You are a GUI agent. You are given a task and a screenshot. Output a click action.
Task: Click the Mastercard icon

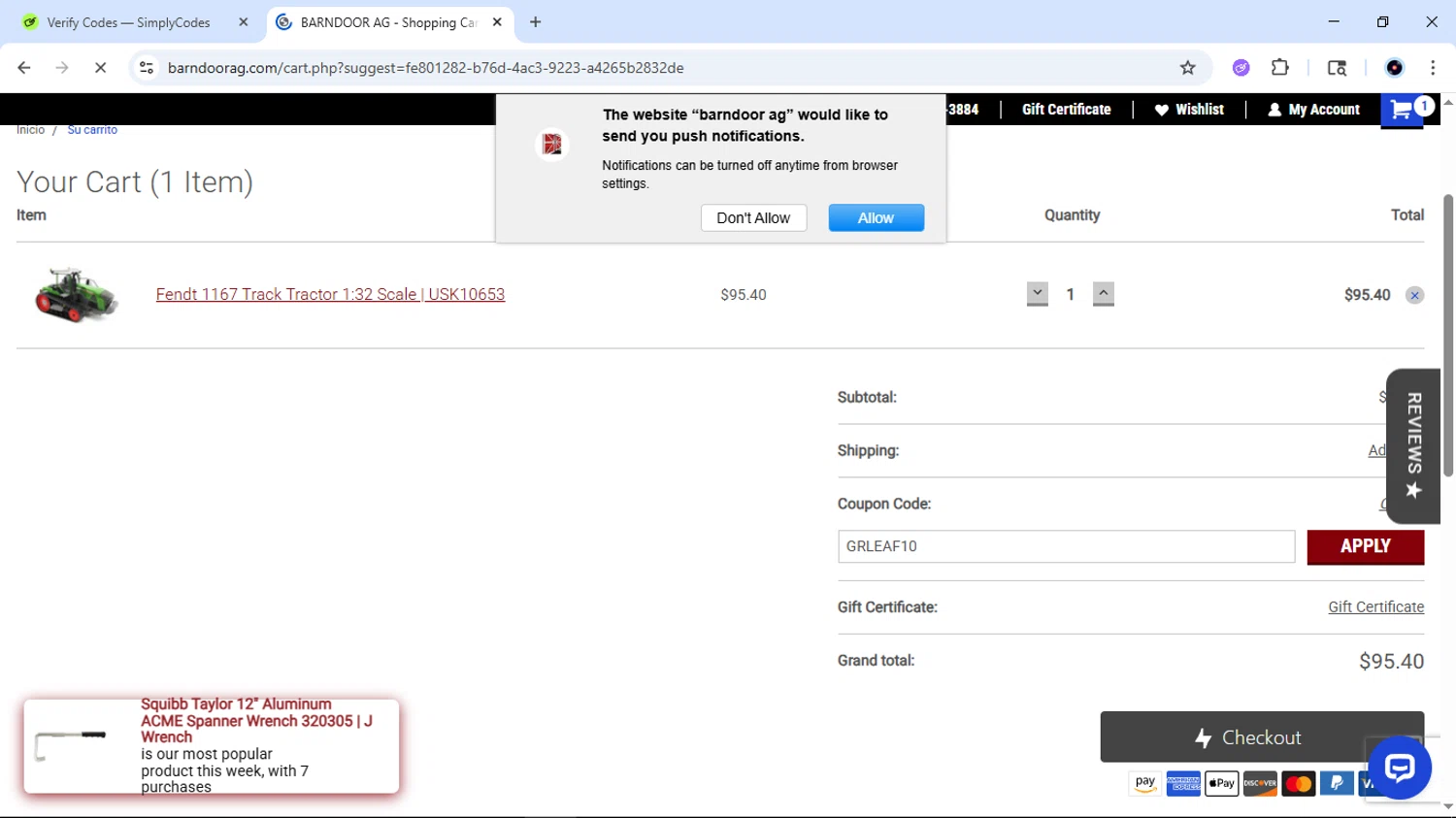click(x=1298, y=783)
